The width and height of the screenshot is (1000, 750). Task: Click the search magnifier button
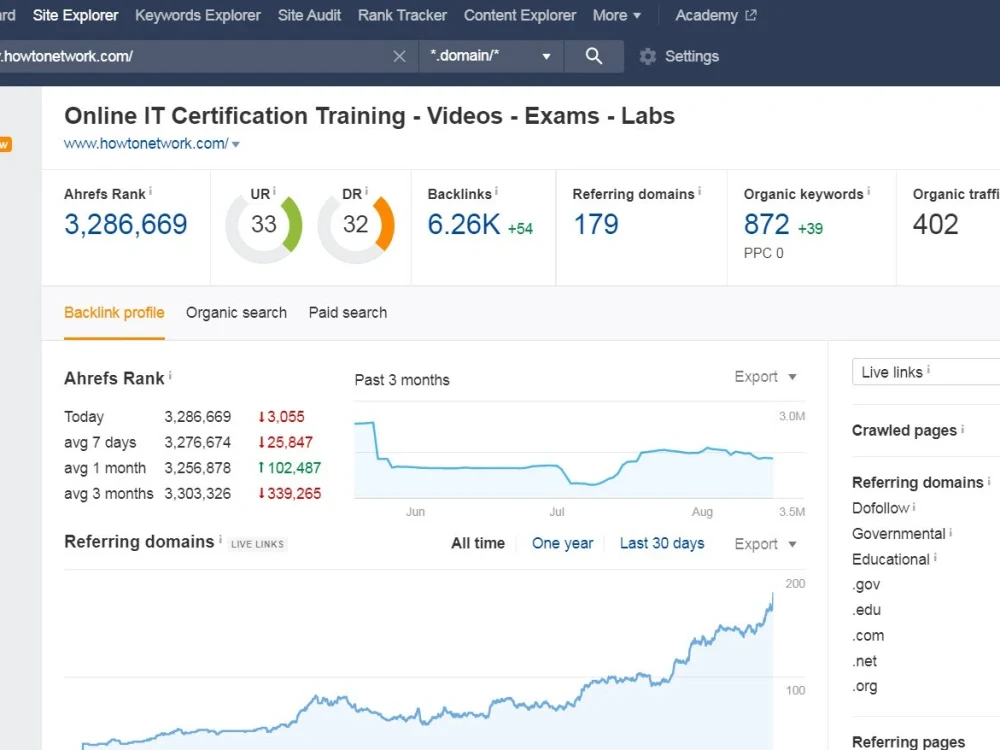click(x=594, y=56)
